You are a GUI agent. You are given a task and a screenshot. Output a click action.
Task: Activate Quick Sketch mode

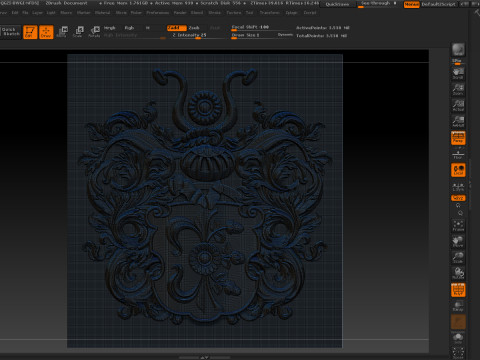click(x=10, y=32)
